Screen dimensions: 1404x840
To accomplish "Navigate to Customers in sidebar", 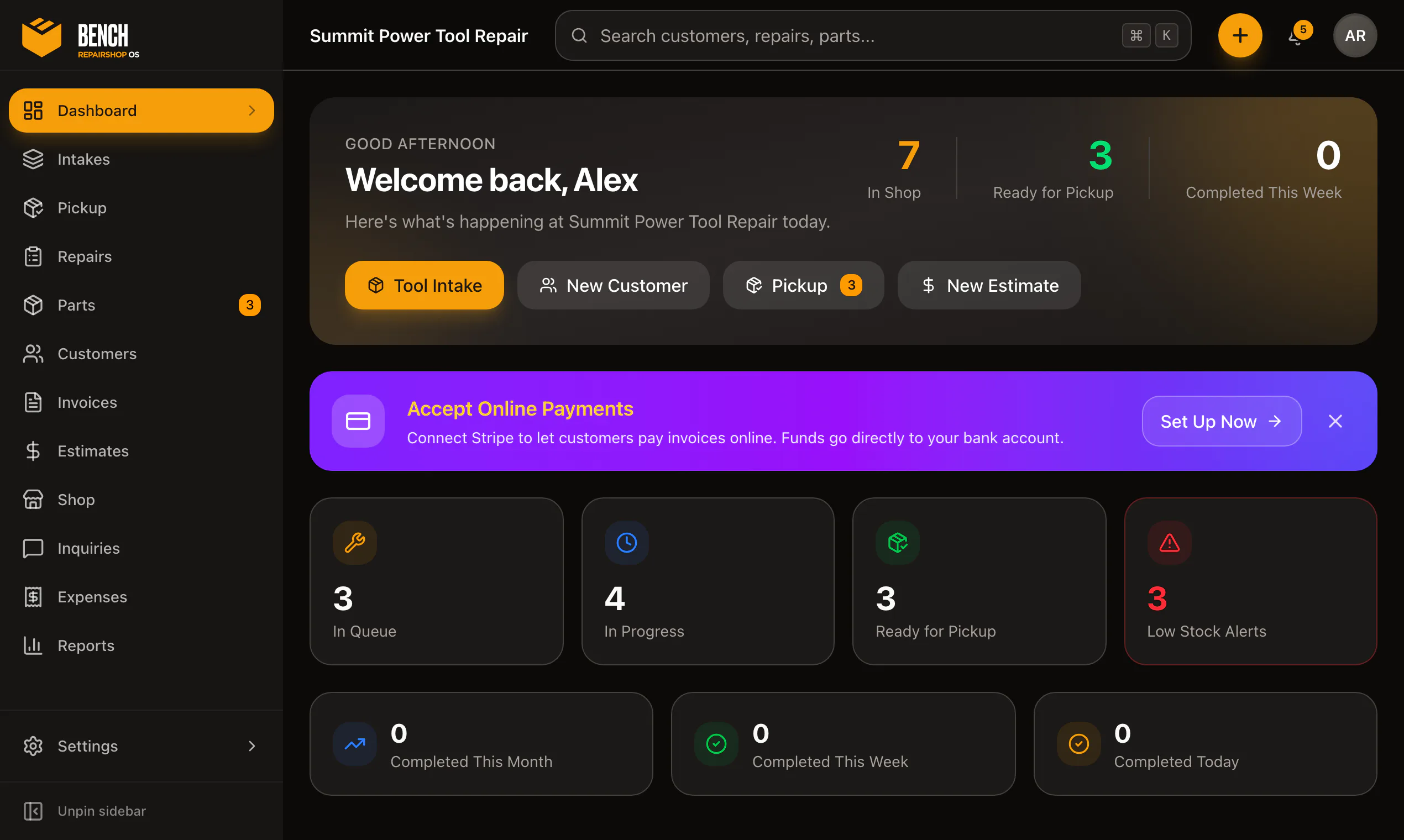I will pyautogui.click(x=142, y=354).
